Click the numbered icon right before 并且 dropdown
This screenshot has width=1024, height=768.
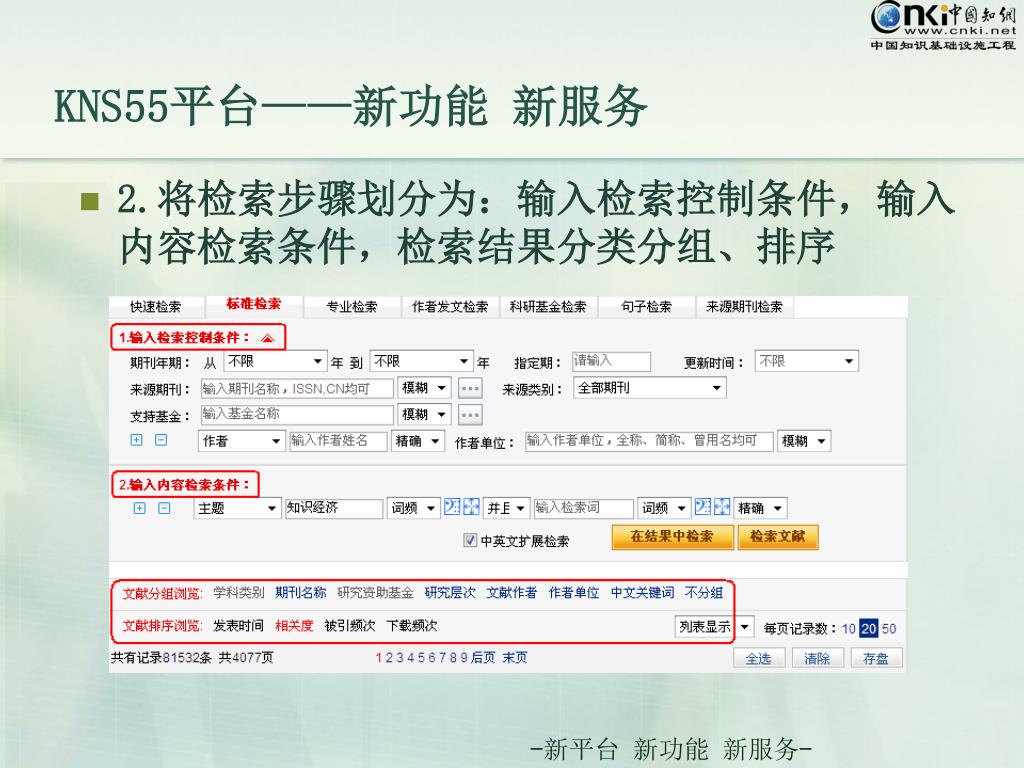pos(452,507)
